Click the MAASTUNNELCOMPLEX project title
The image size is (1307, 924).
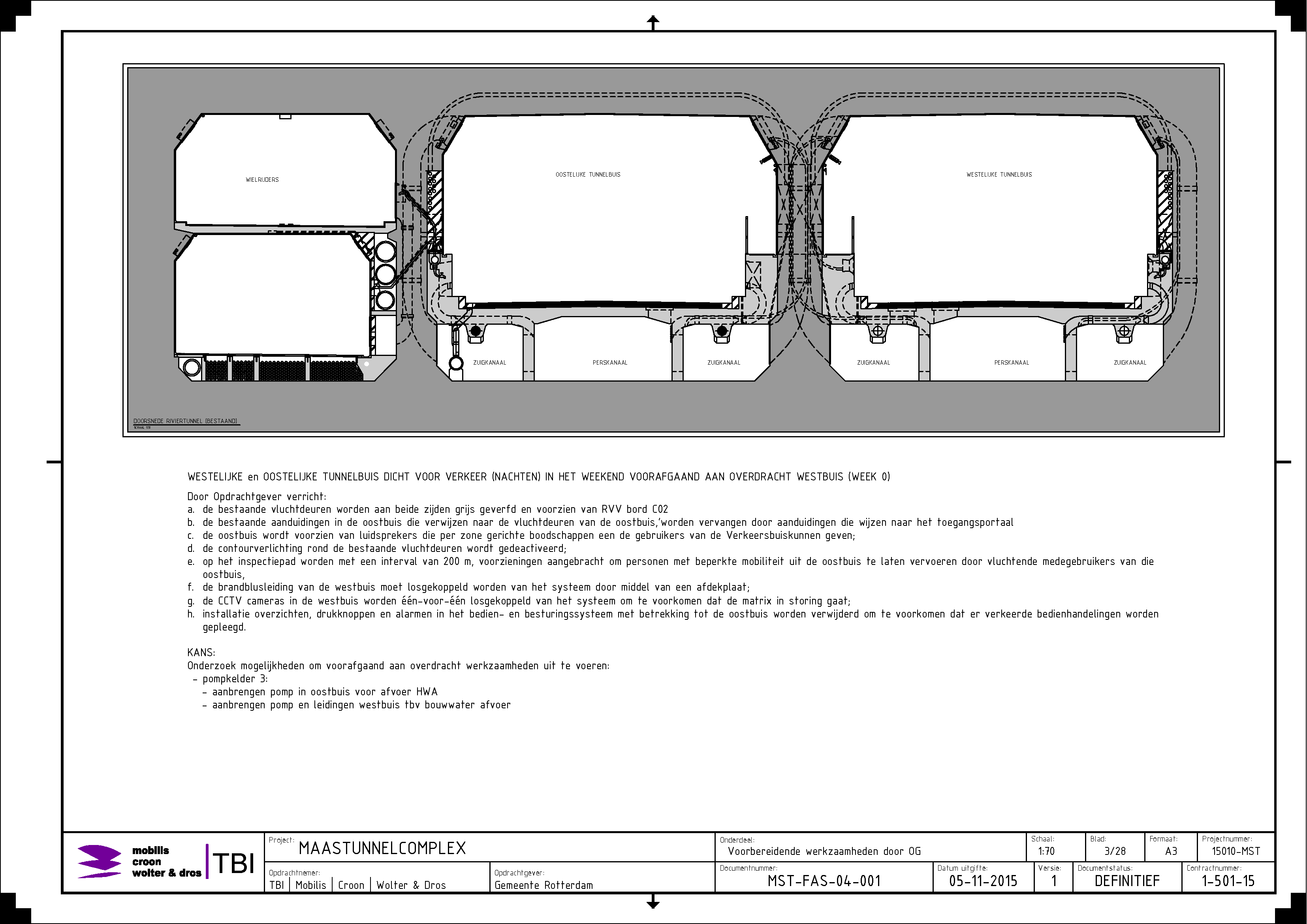click(x=382, y=848)
